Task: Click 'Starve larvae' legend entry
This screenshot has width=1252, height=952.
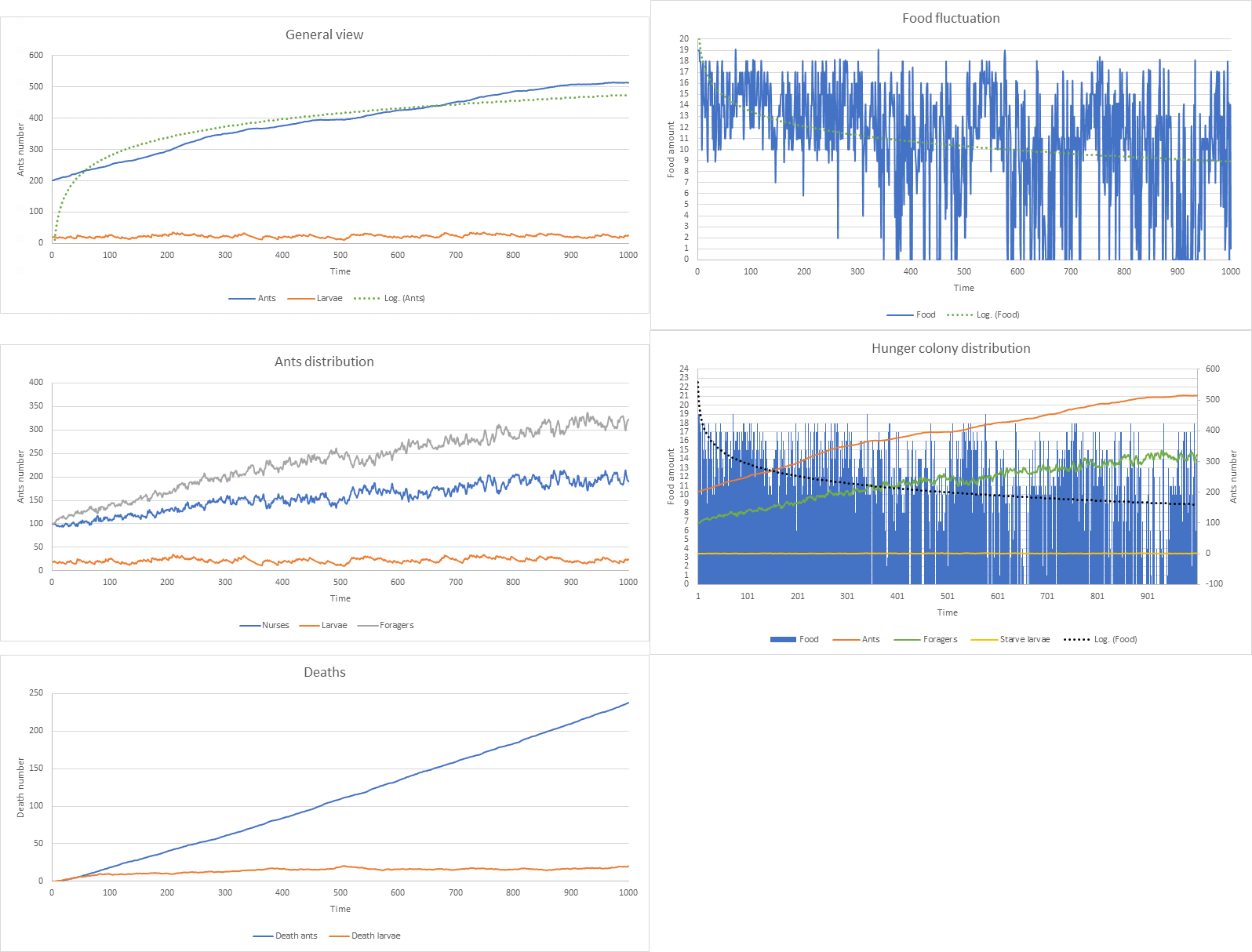Action: click(1010, 639)
